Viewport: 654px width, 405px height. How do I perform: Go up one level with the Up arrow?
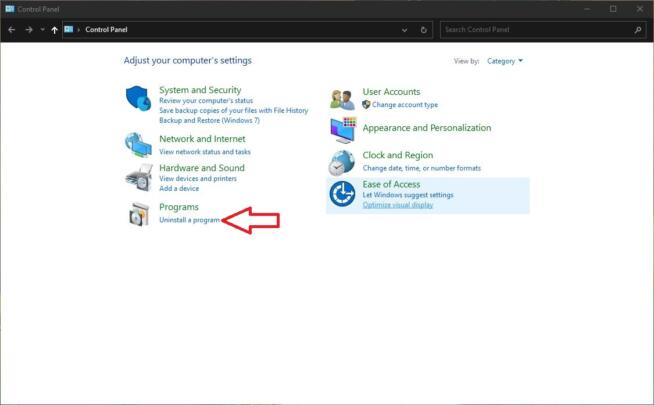pos(54,30)
